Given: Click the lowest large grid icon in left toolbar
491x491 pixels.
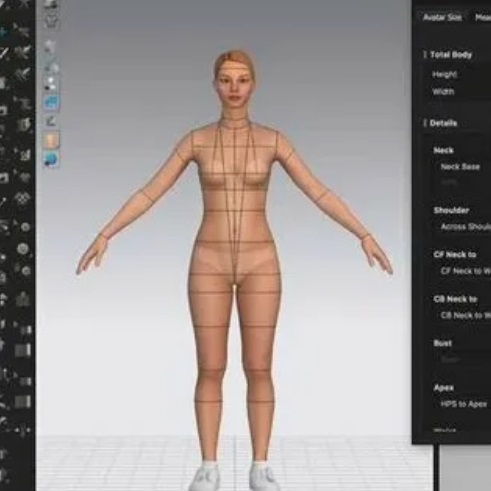Looking at the screenshot, I should coord(23,401).
